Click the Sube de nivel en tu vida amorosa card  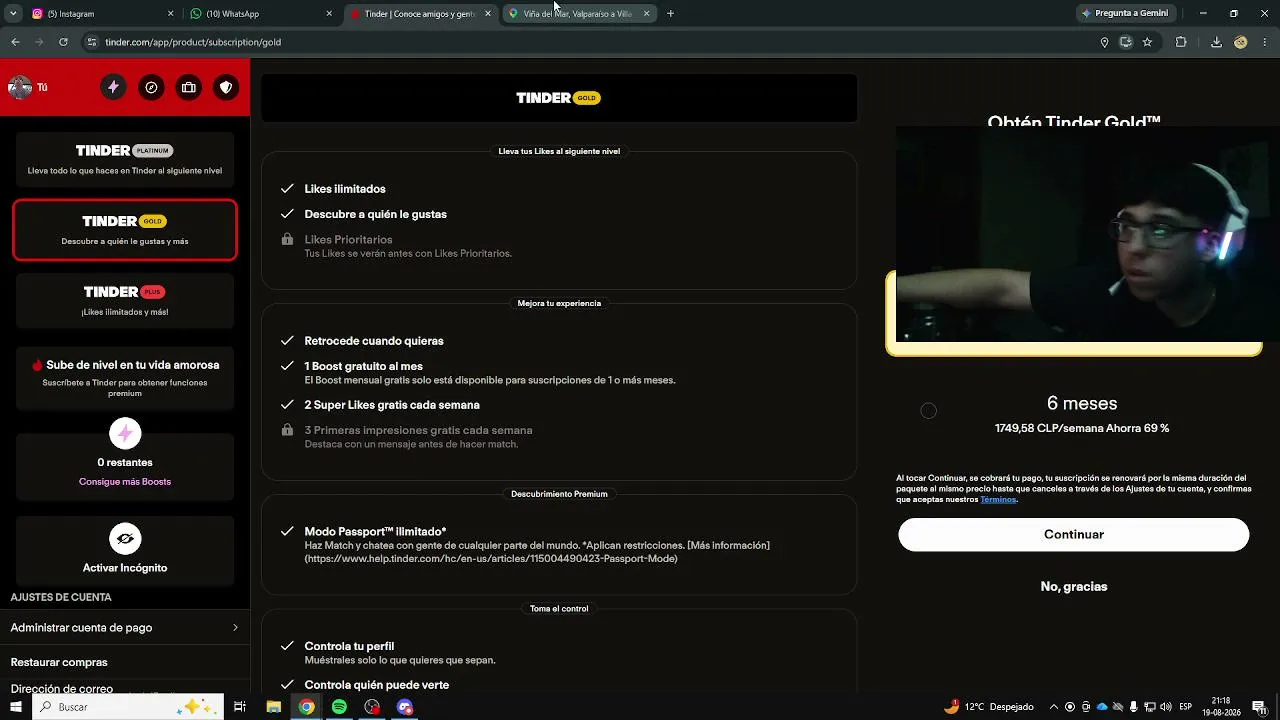point(125,377)
